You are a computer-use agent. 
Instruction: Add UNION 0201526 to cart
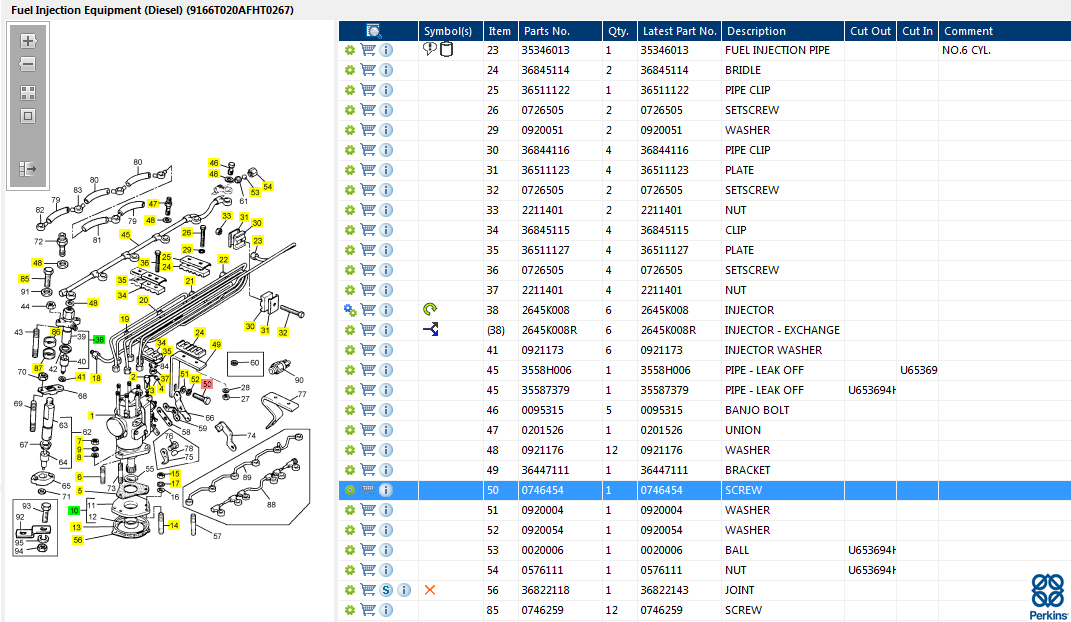point(368,430)
